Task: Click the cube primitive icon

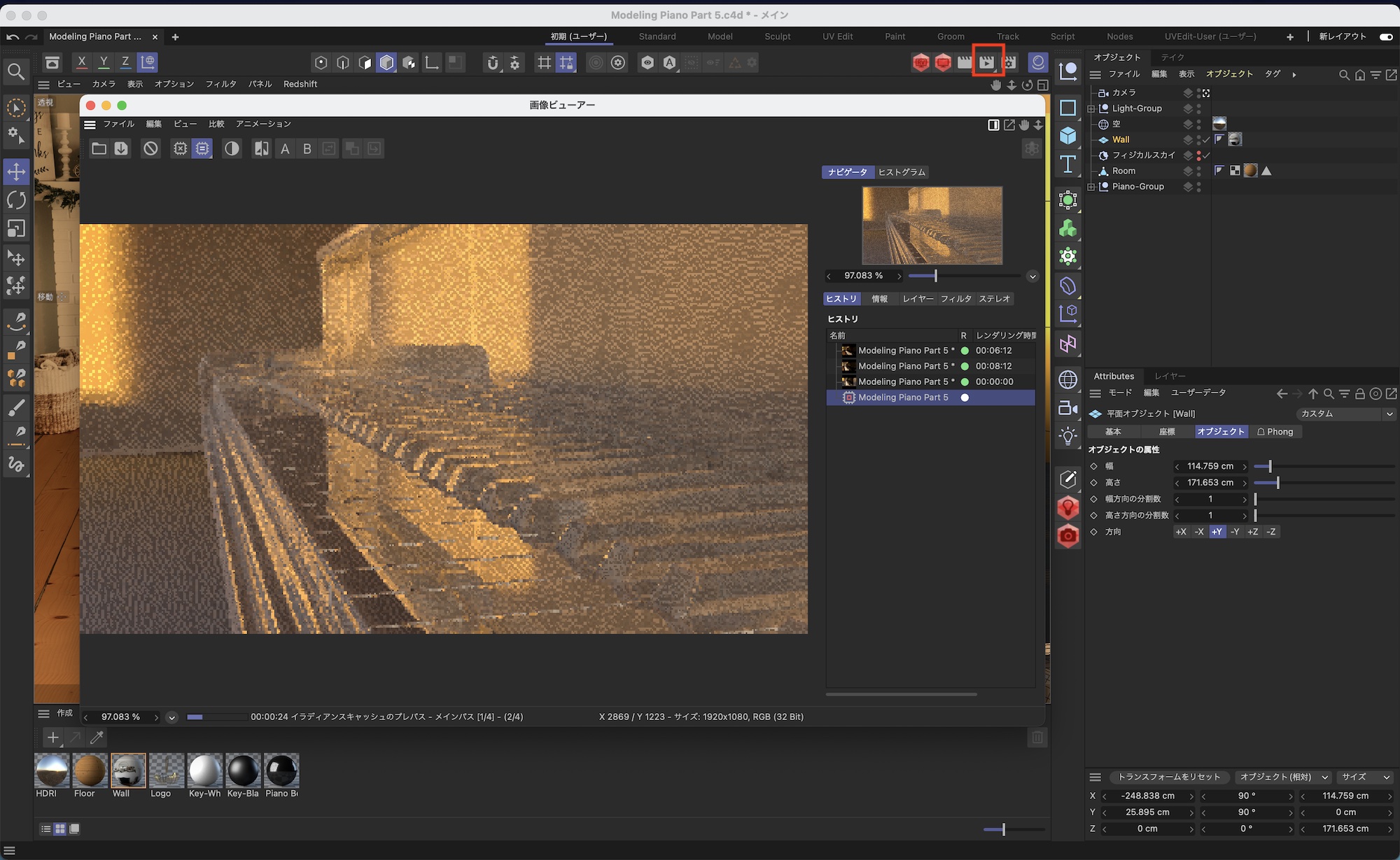Action: pos(1067,135)
